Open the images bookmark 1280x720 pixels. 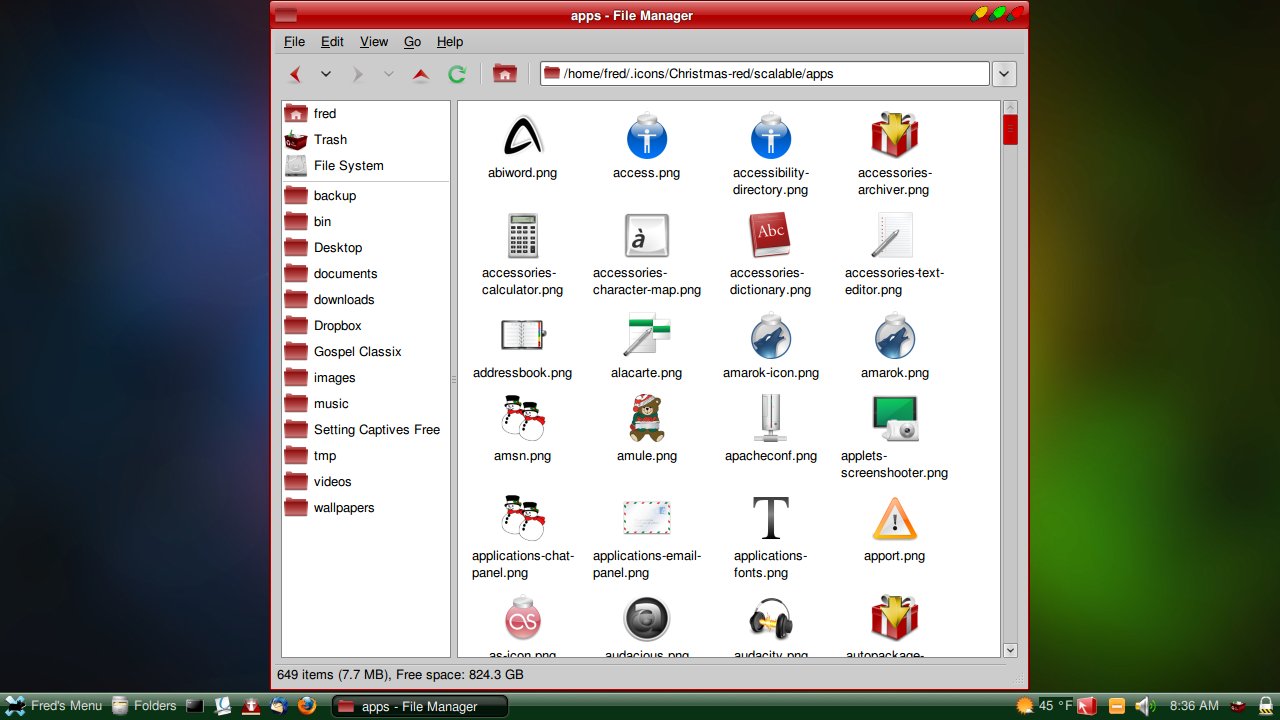(366, 378)
